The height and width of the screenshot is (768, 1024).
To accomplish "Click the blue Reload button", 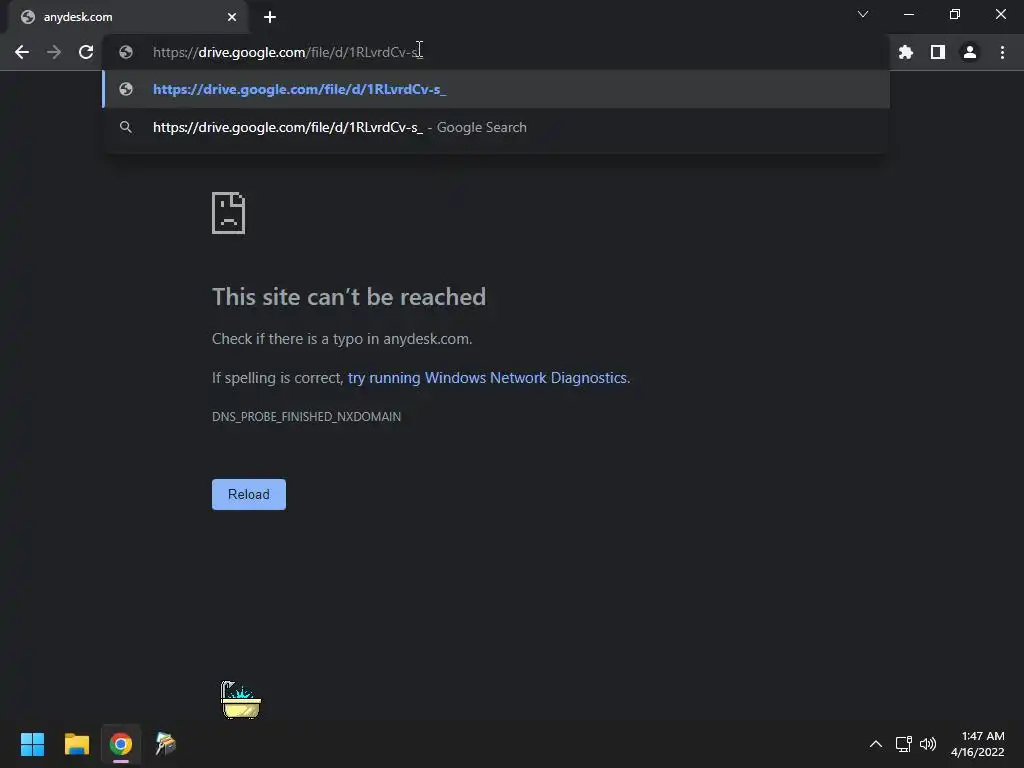I will (249, 494).
